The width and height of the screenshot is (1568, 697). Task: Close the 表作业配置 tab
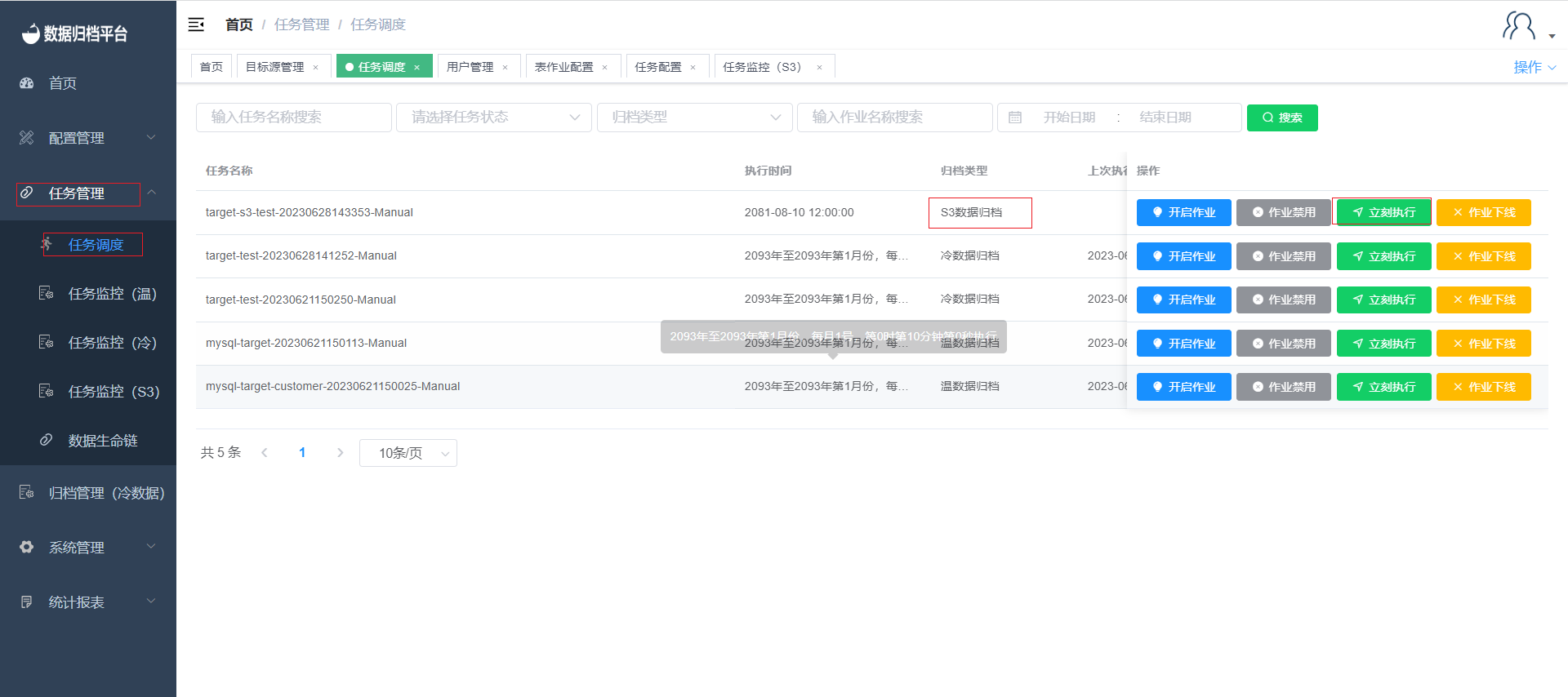(x=605, y=68)
